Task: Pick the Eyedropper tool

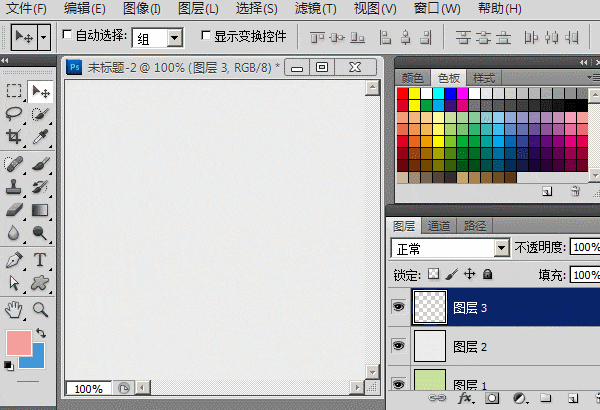Action: coord(41,137)
